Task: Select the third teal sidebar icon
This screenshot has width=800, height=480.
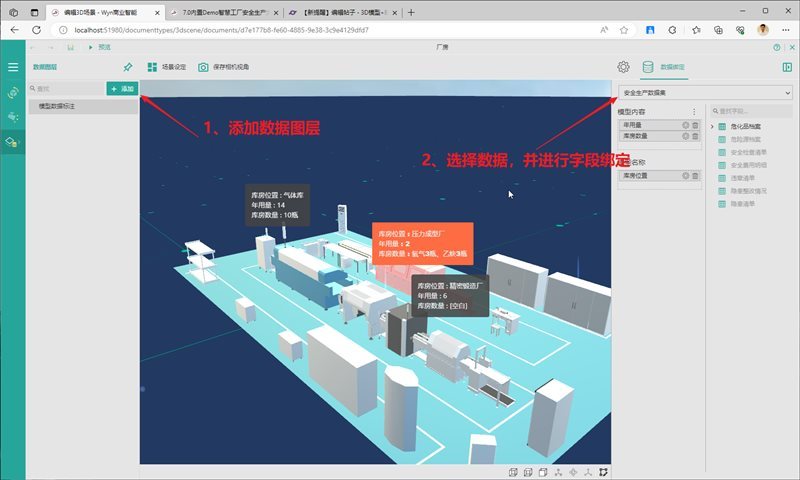Action: pyautogui.click(x=13, y=117)
